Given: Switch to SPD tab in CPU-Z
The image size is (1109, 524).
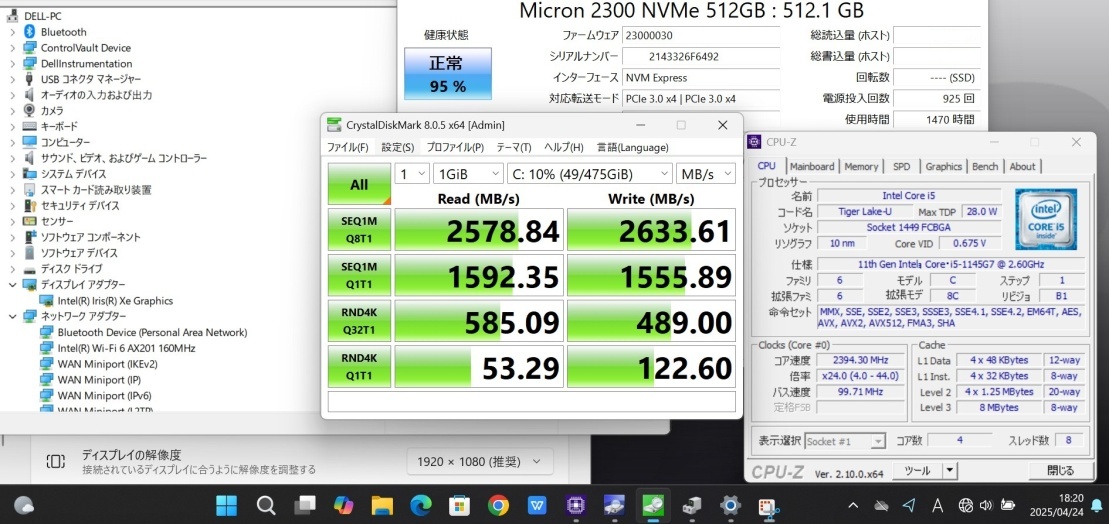Looking at the screenshot, I should [x=902, y=166].
